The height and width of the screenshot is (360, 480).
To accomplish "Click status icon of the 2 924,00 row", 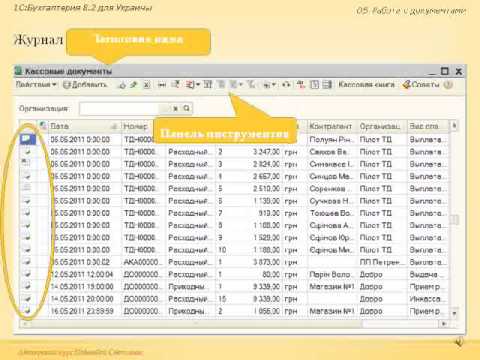I will tap(27, 163).
